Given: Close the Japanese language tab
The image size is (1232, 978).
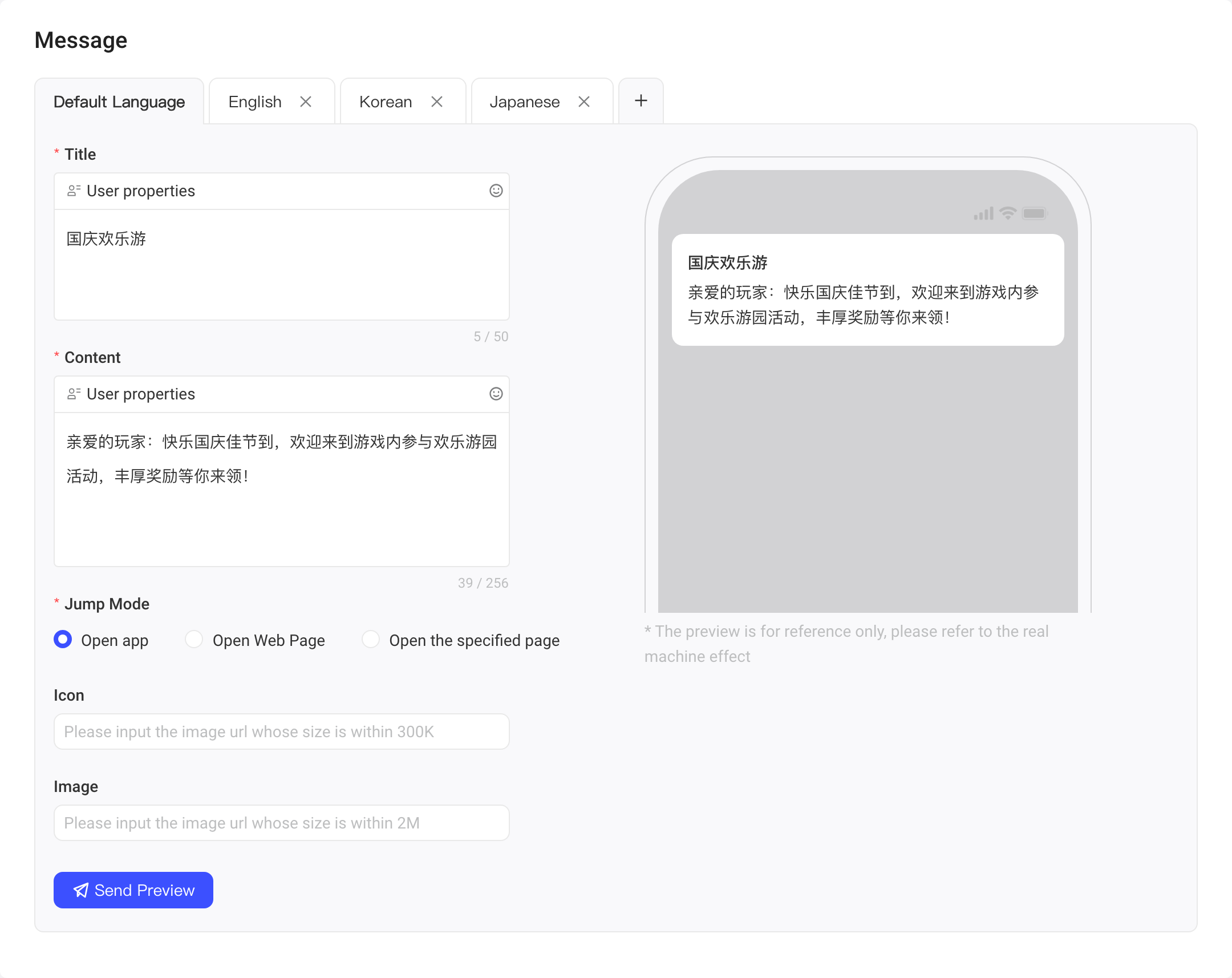Looking at the screenshot, I should [583, 102].
